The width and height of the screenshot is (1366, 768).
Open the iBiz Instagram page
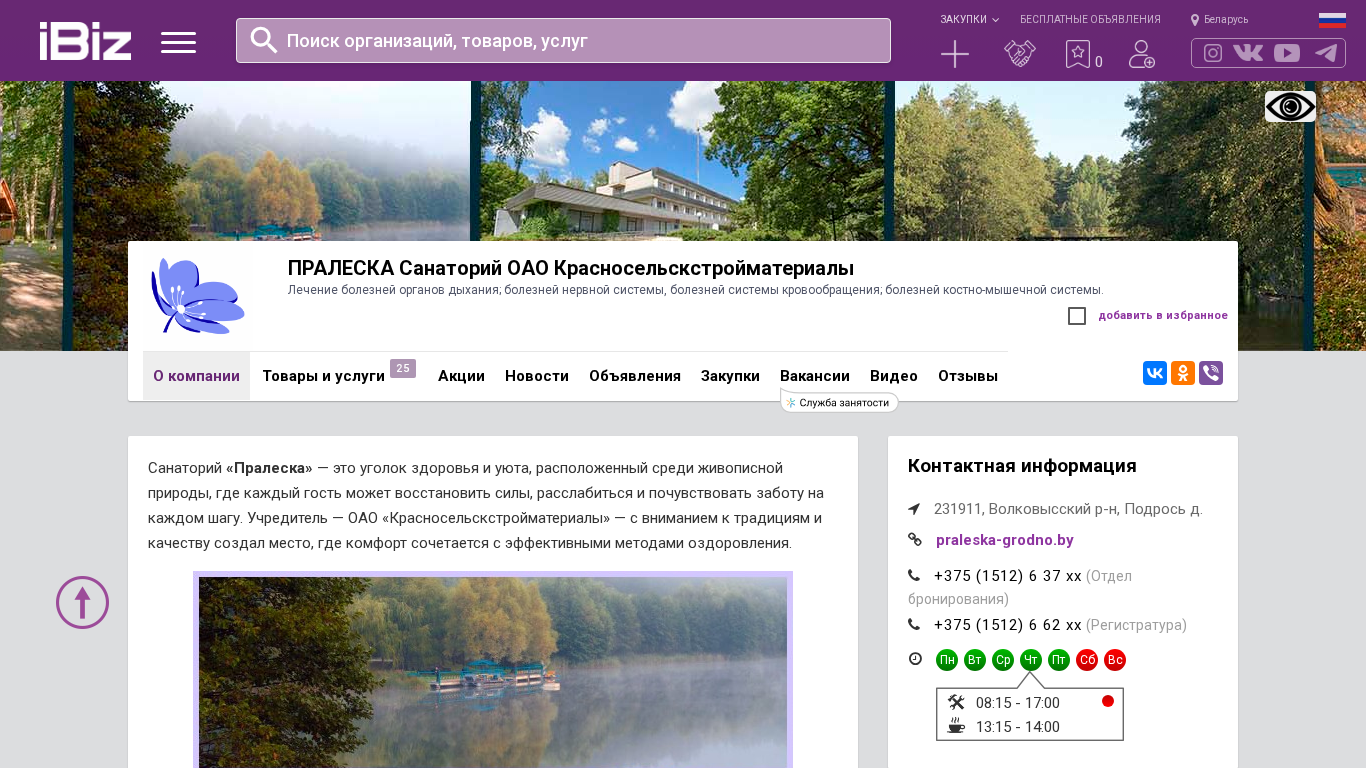coord(1213,53)
